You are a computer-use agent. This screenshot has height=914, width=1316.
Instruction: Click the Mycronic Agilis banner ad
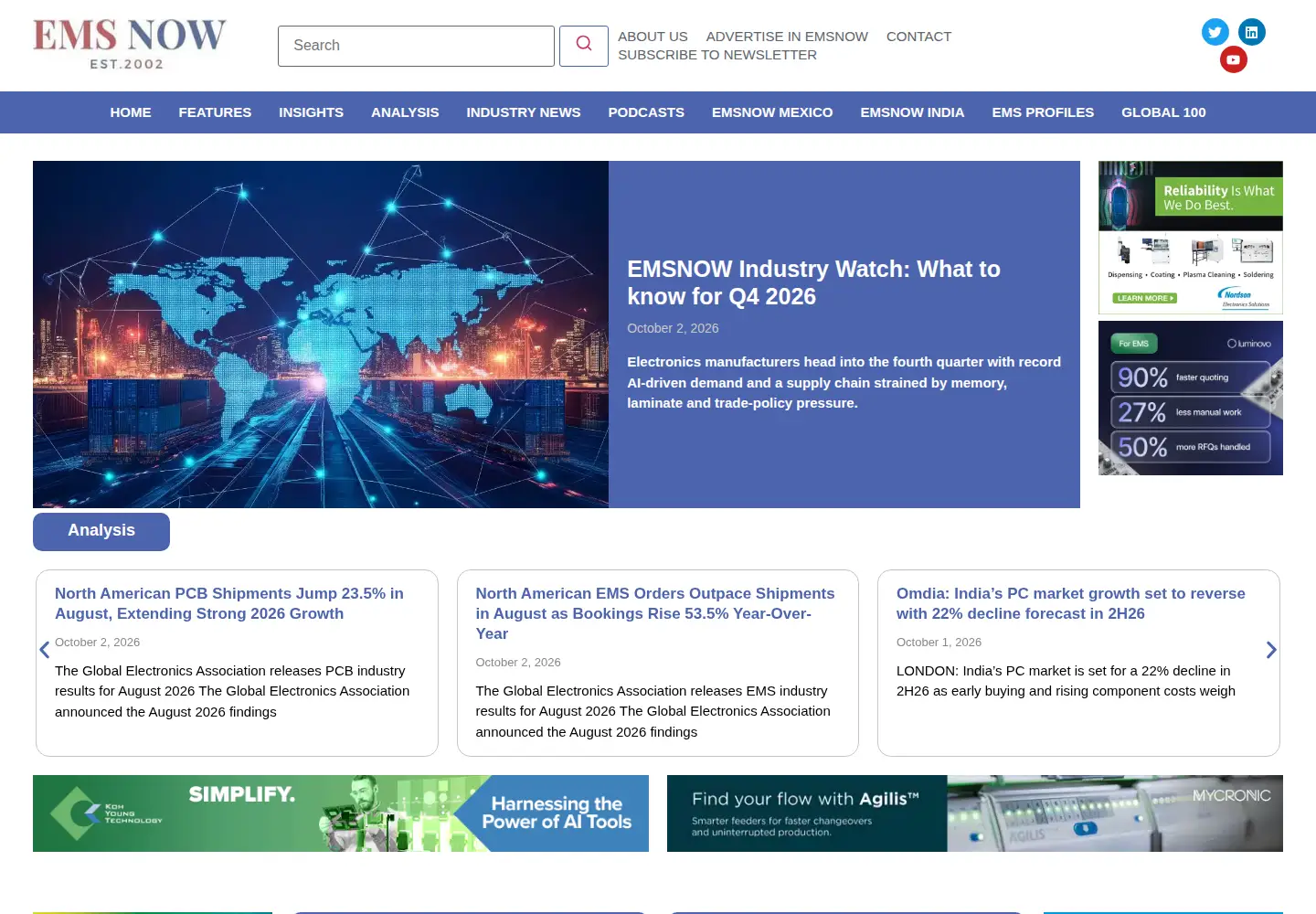coord(975,813)
